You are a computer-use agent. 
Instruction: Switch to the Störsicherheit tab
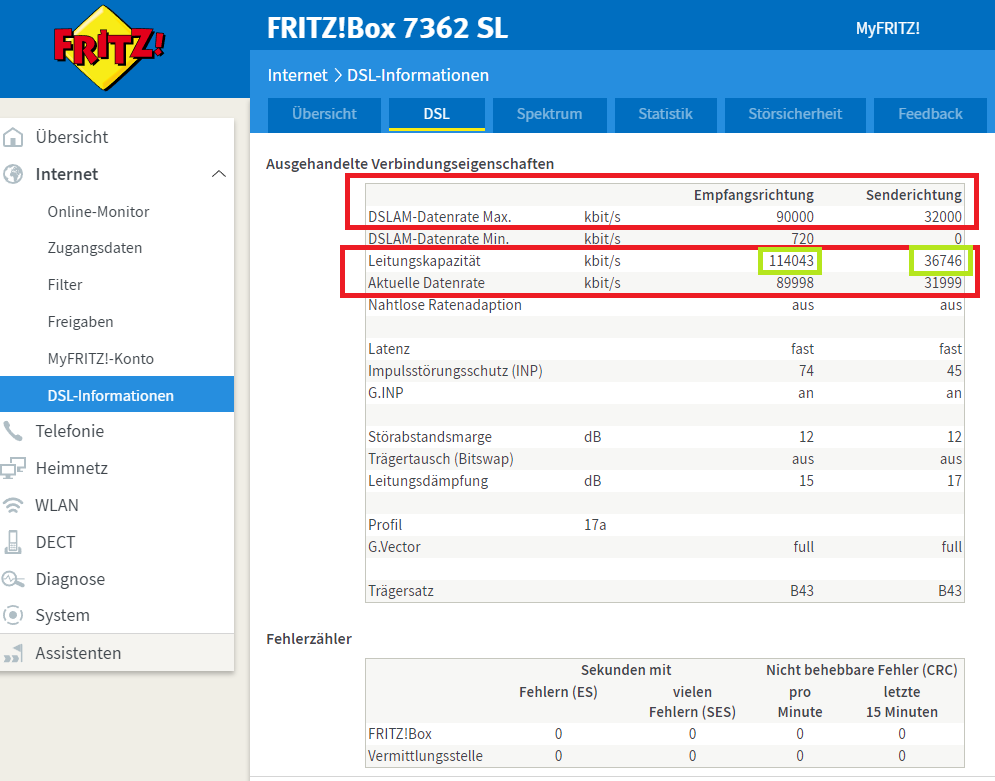(x=795, y=114)
